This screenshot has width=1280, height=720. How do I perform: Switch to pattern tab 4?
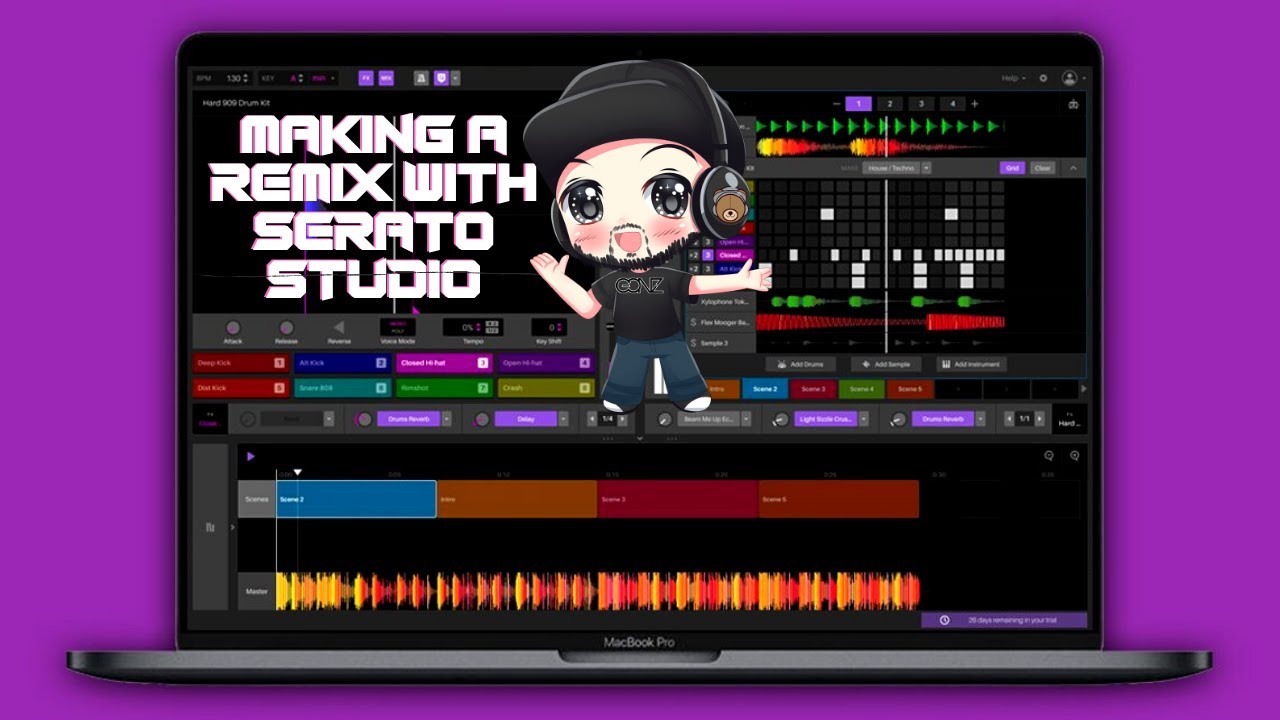click(952, 103)
